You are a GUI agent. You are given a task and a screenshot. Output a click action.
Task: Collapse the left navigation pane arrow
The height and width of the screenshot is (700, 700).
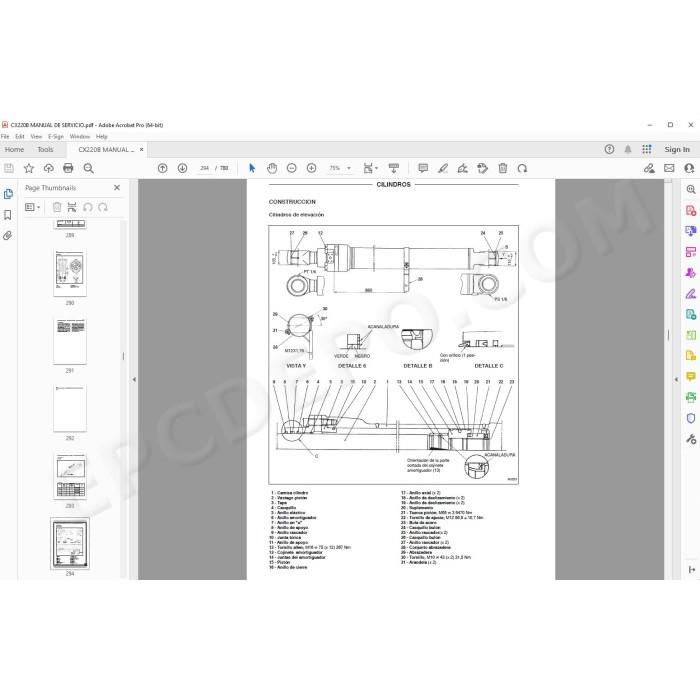coord(134,379)
